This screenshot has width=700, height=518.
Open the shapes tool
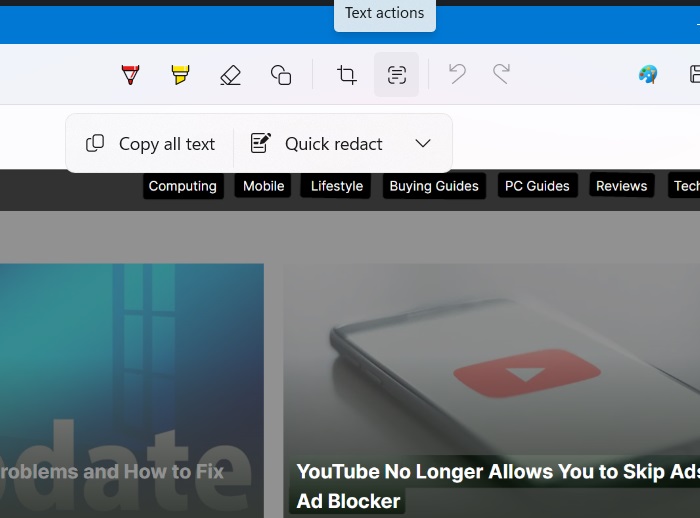click(x=281, y=75)
